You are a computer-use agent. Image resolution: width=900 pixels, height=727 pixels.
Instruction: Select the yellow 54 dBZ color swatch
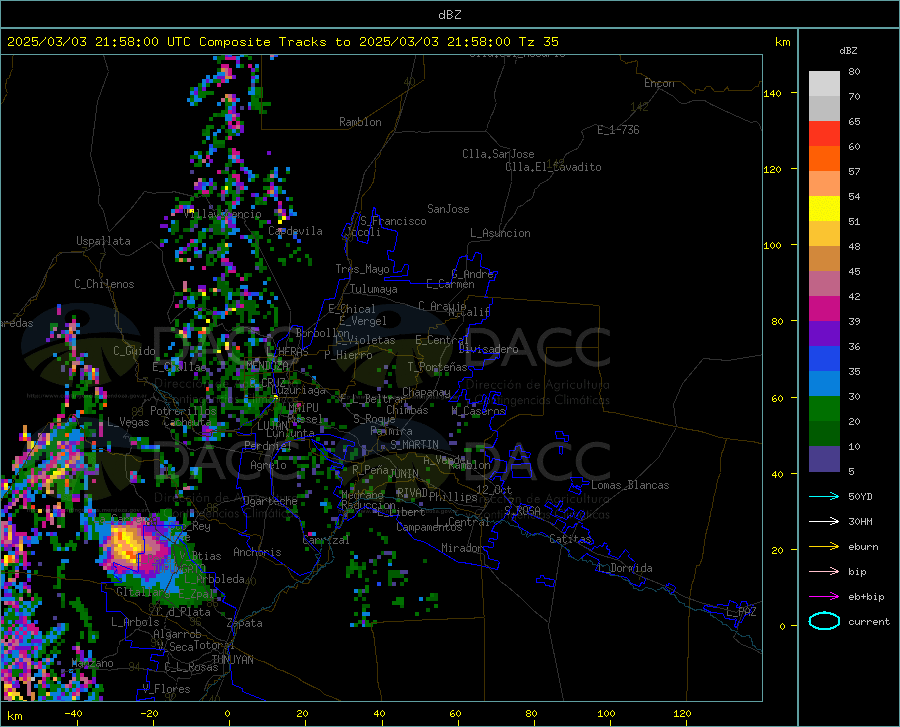click(824, 209)
